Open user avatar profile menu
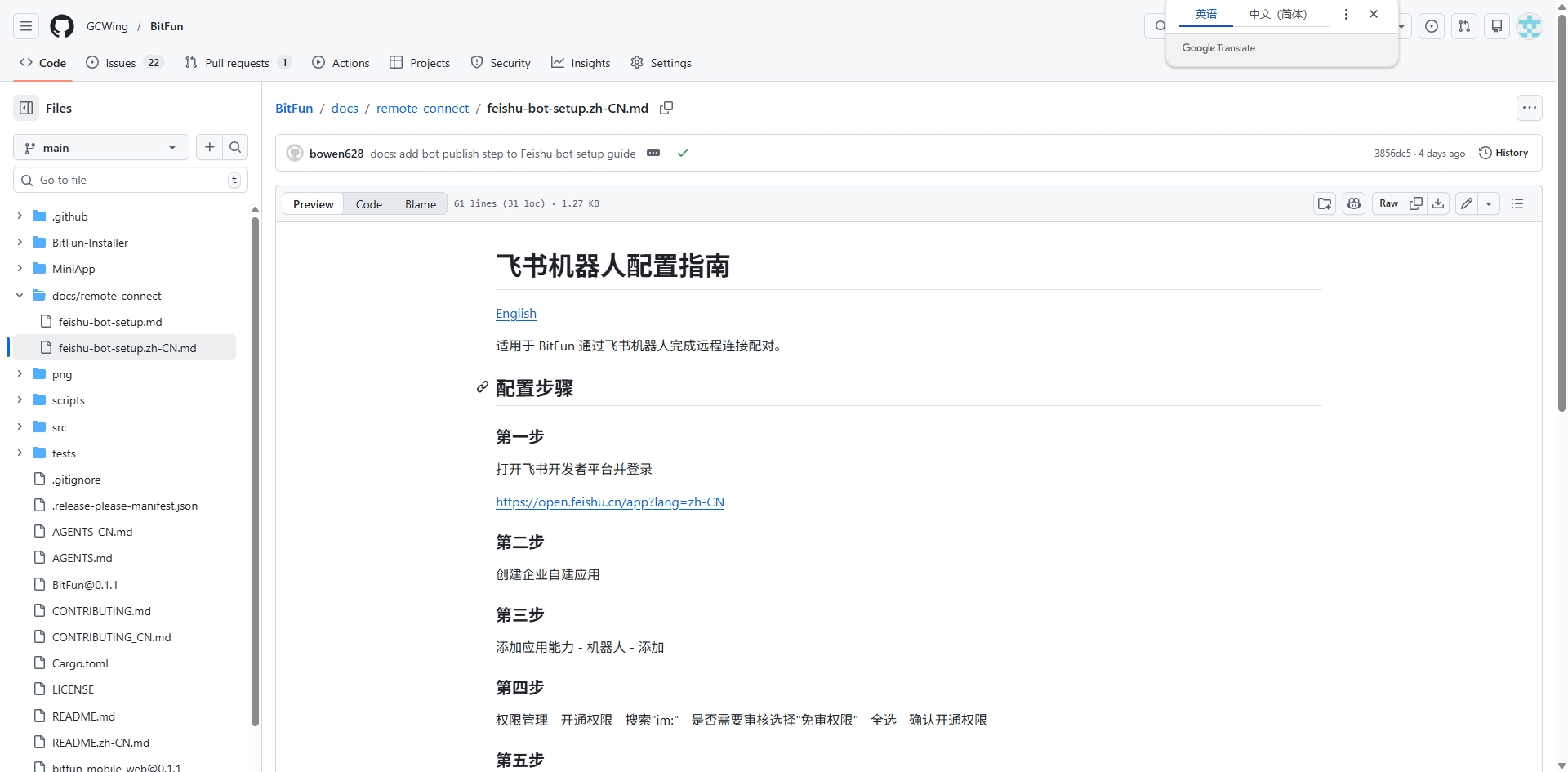This screenshot has width=1568, height=772. tap(1530, 26)
